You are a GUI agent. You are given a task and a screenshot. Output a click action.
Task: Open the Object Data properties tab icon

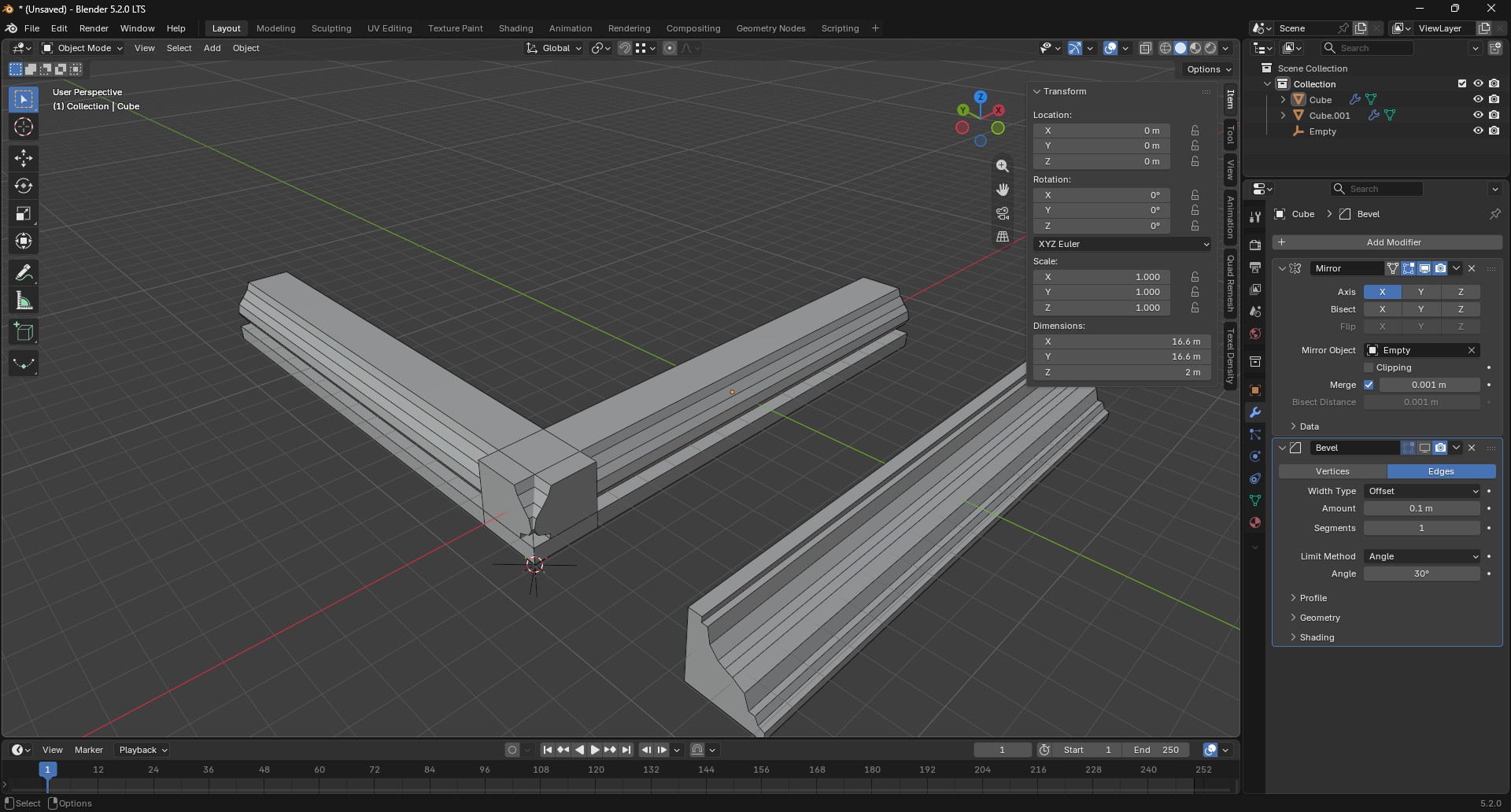tap(1255, 500)
